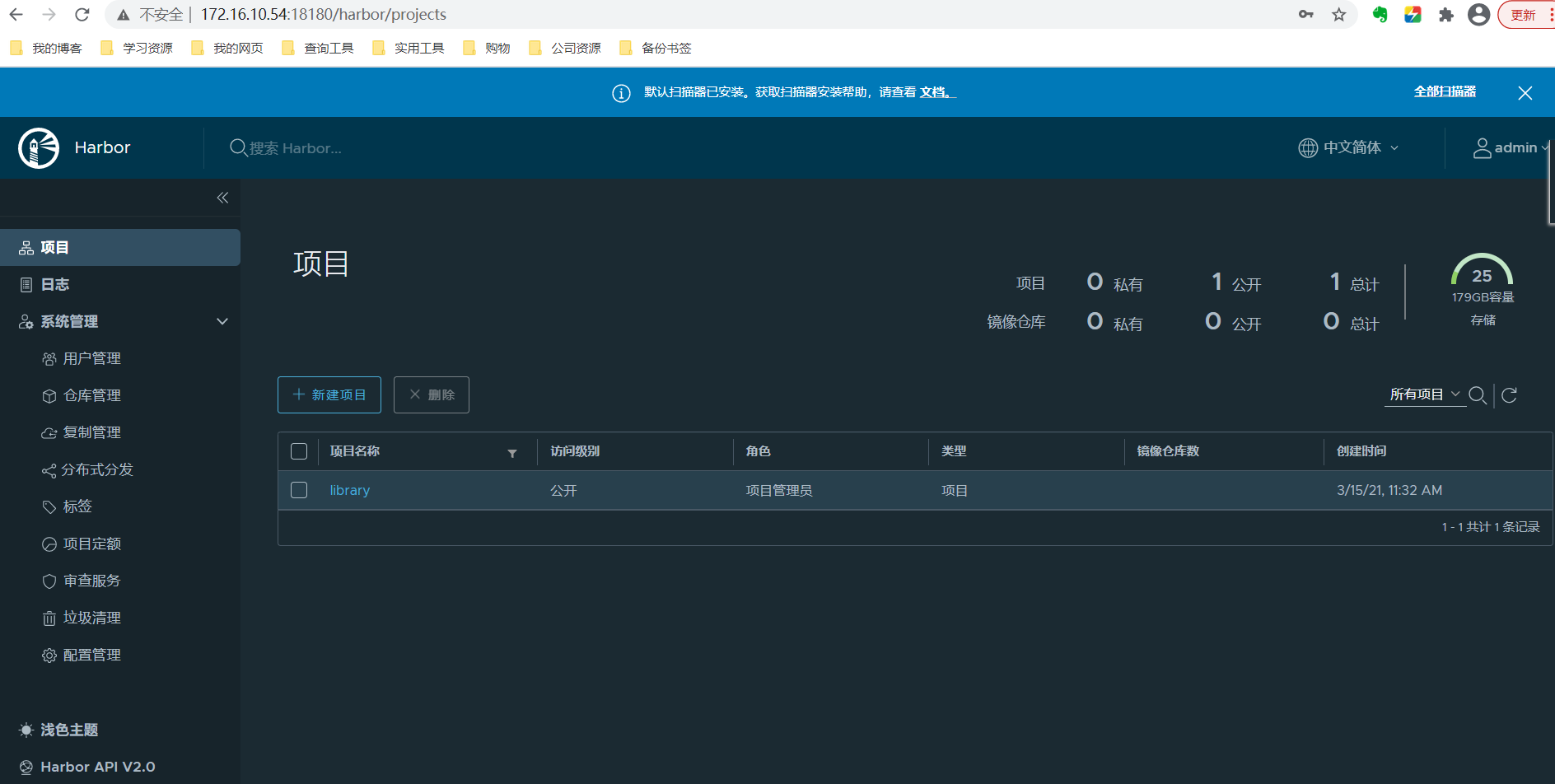1555x784 pixels.
Task: Click the 审查服务 shield icon
Action: coord(49,581)
